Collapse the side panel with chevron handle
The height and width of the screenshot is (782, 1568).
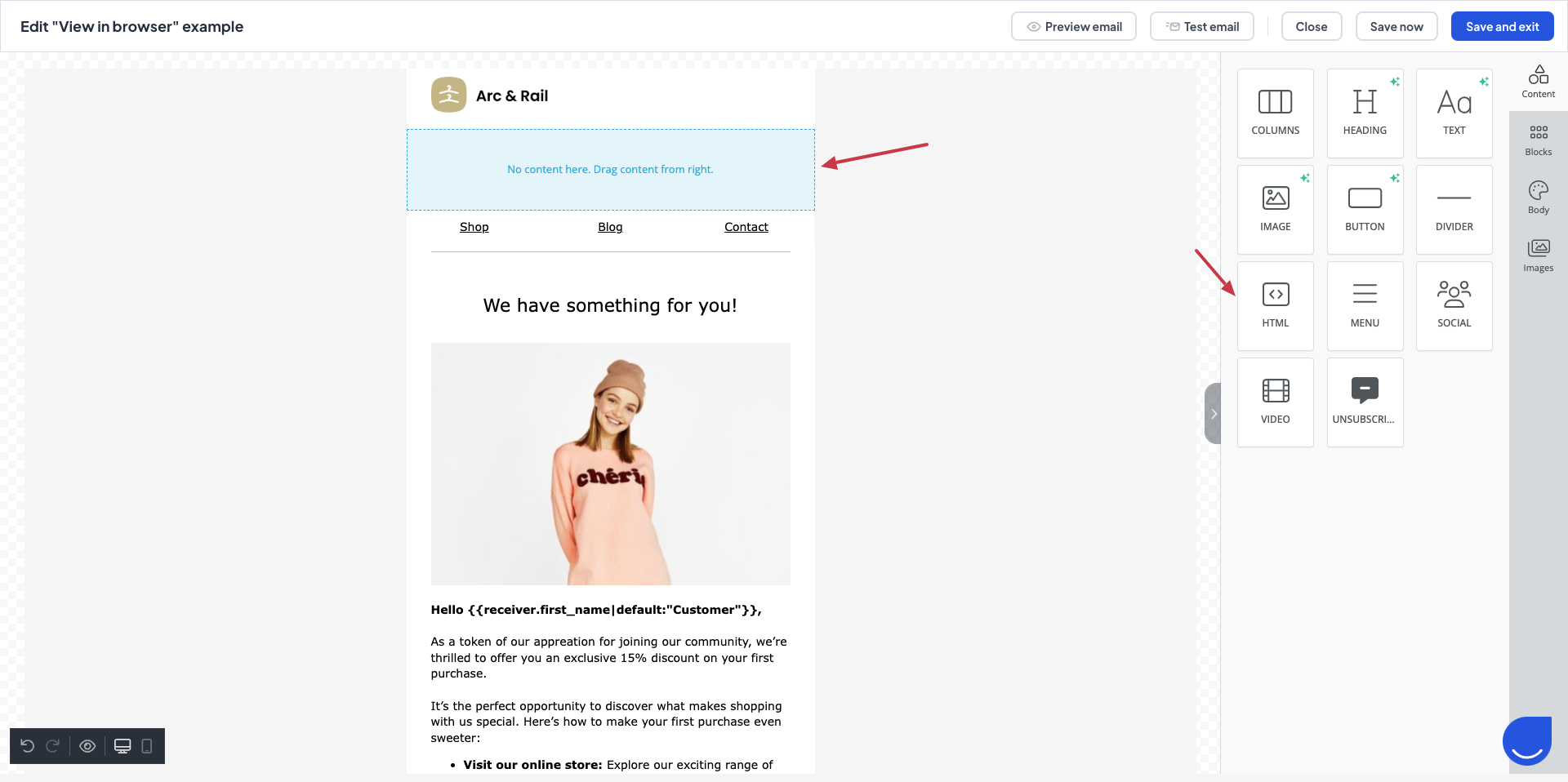(x=1213, y=413)
